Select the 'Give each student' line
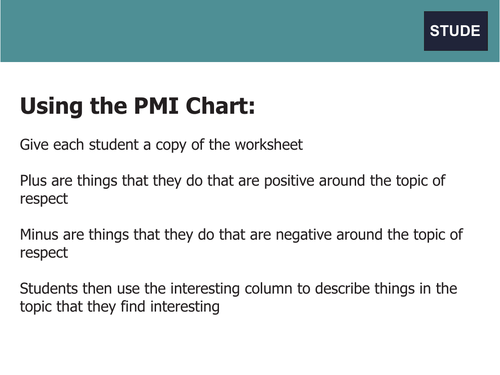This screenshot has height=375, width=500. point(161,145)
